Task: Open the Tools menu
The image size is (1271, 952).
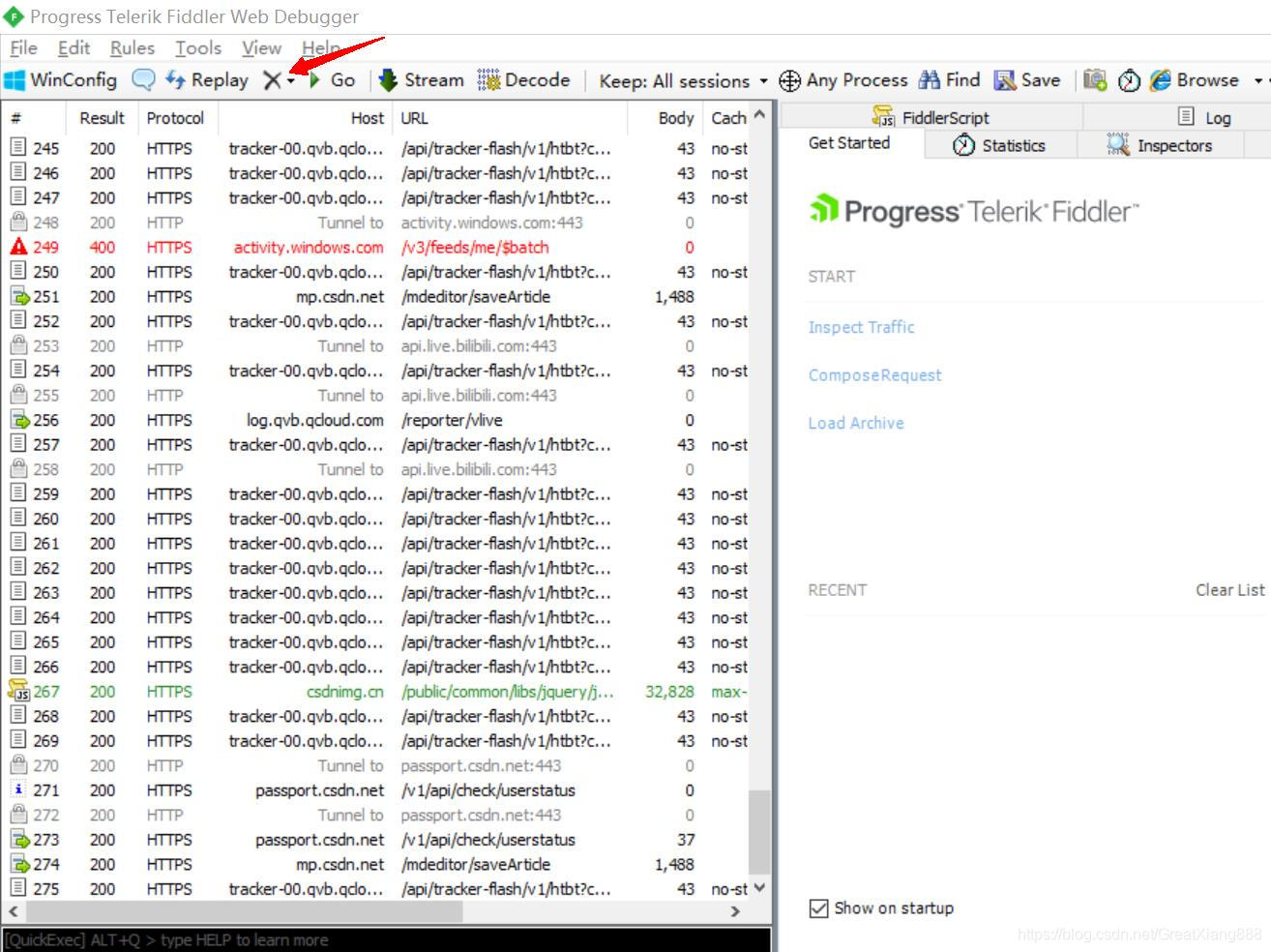Action: (198, 47)
